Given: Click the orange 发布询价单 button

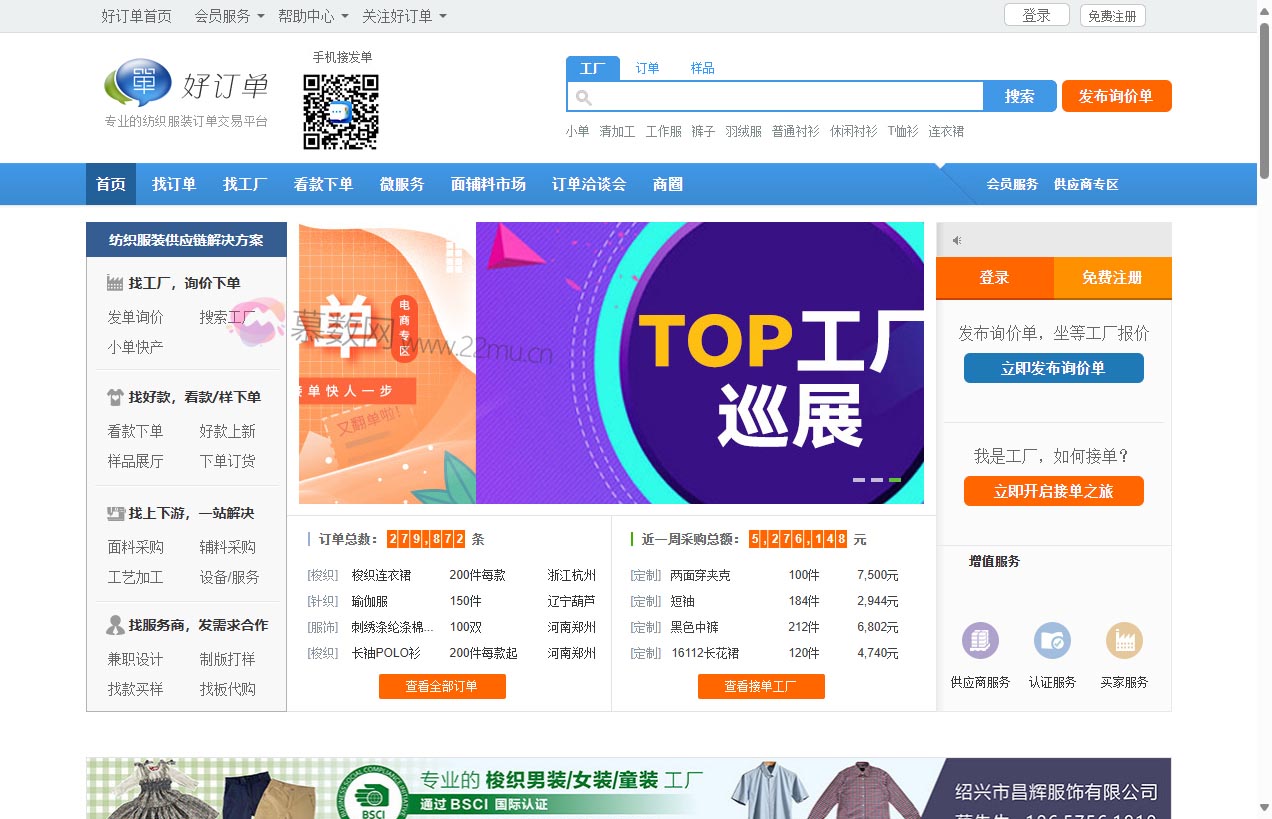Looking at the screenshot, I should [x=1116, y=96].
